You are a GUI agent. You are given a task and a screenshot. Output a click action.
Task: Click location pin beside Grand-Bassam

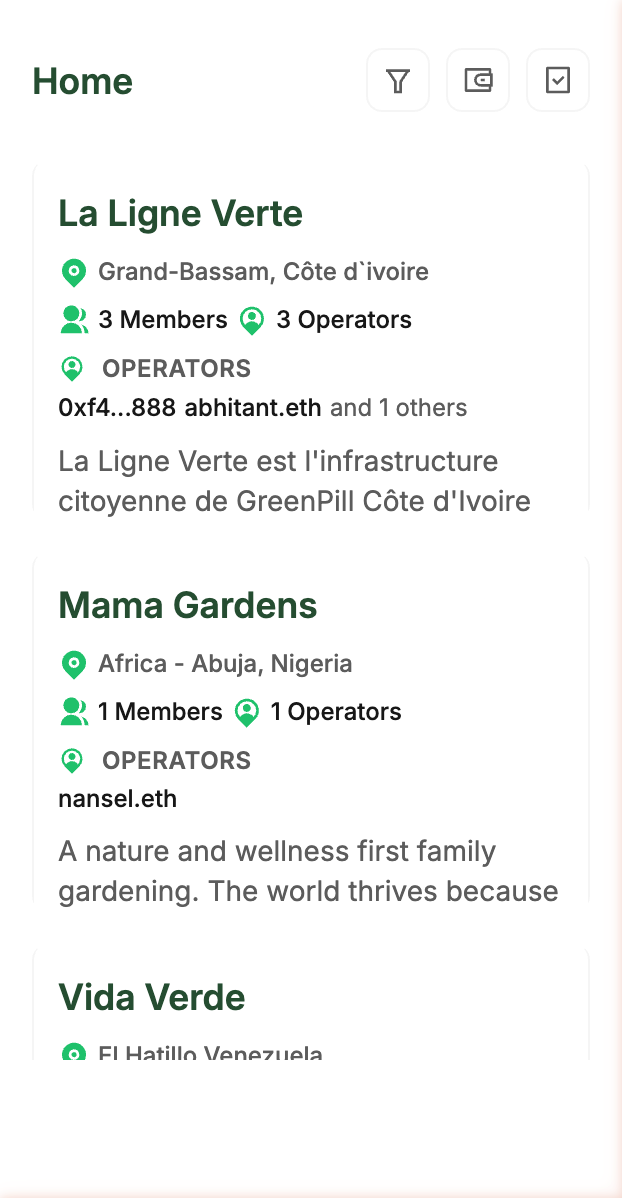tap(73, 272)
